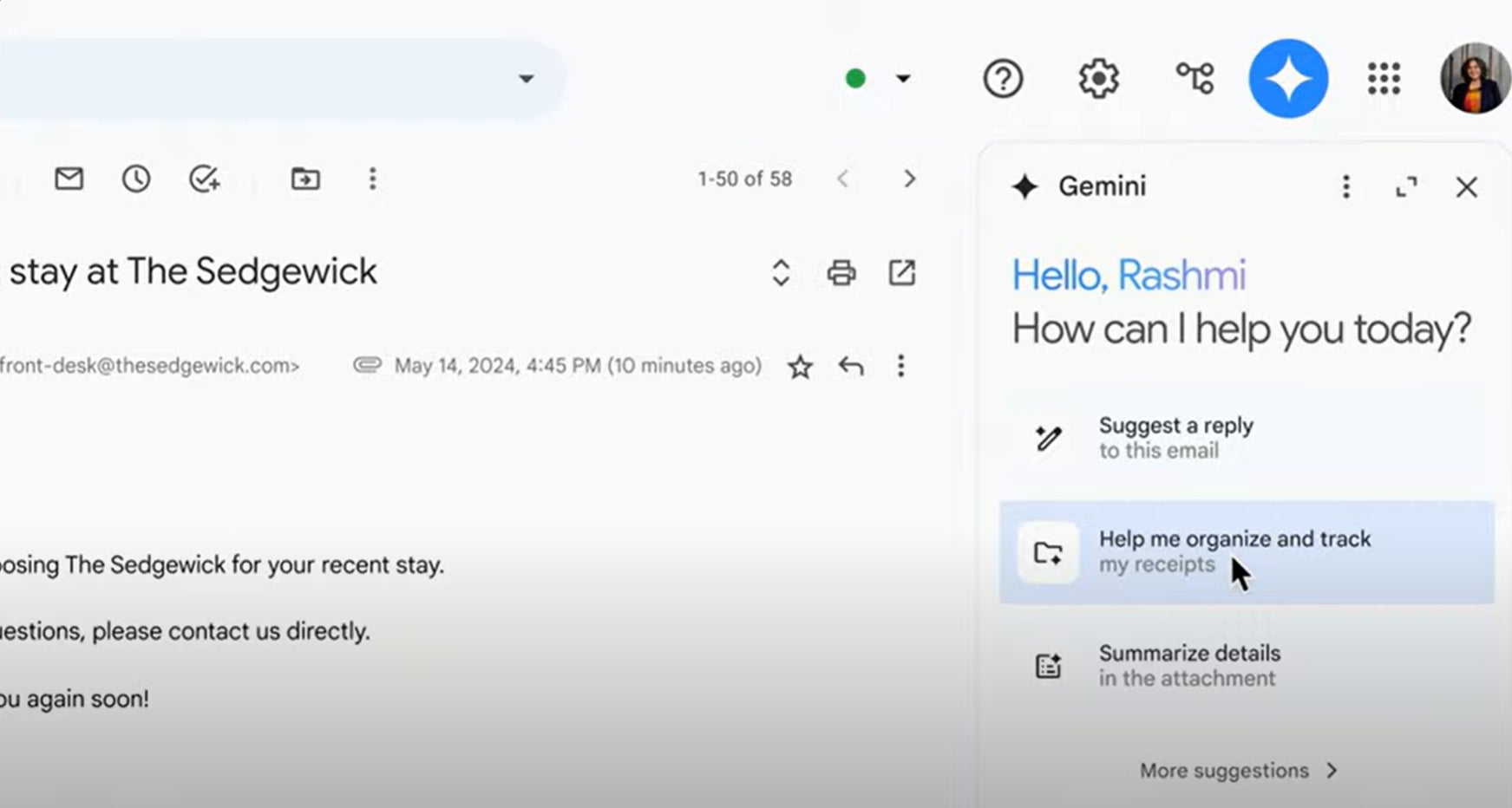
Task: Add email to Tasks via checkmark icon
Action: click(x=205, y=179)
